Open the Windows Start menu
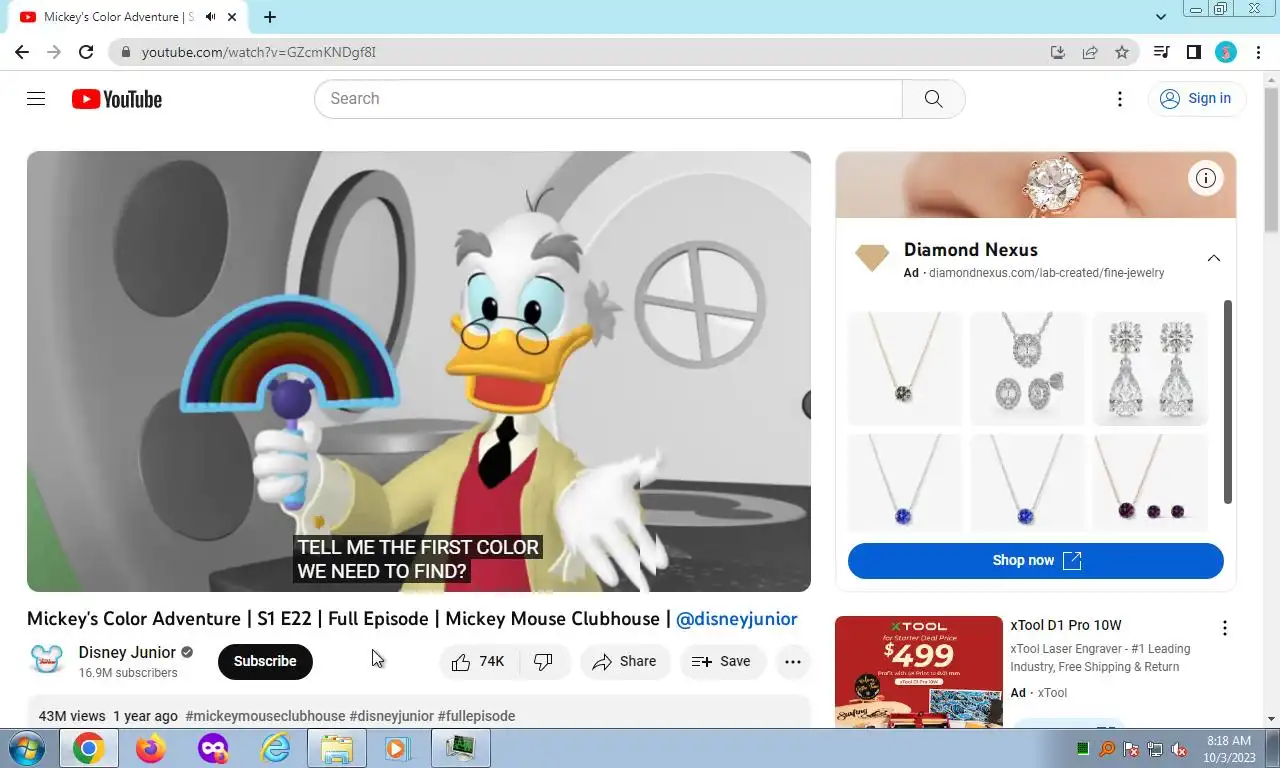Image resolution: width=1280 pixels, height=768 pixels. [x=25, y=748]
